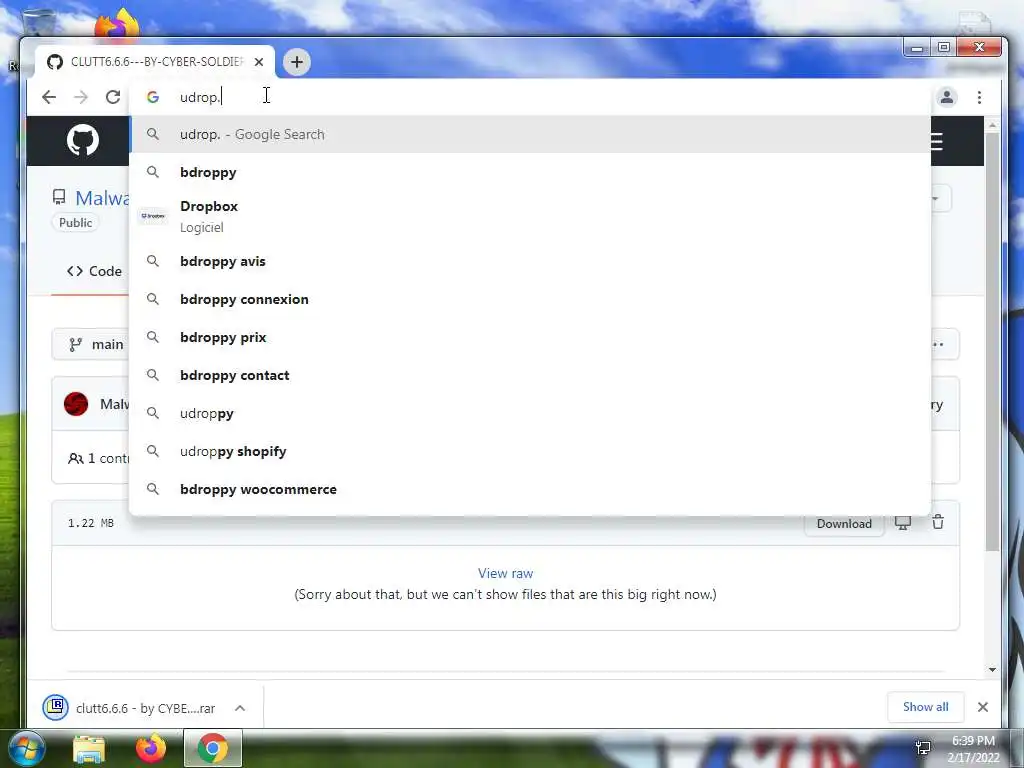
Task: Reload the page with refresh icon
Action: point(113,97)
